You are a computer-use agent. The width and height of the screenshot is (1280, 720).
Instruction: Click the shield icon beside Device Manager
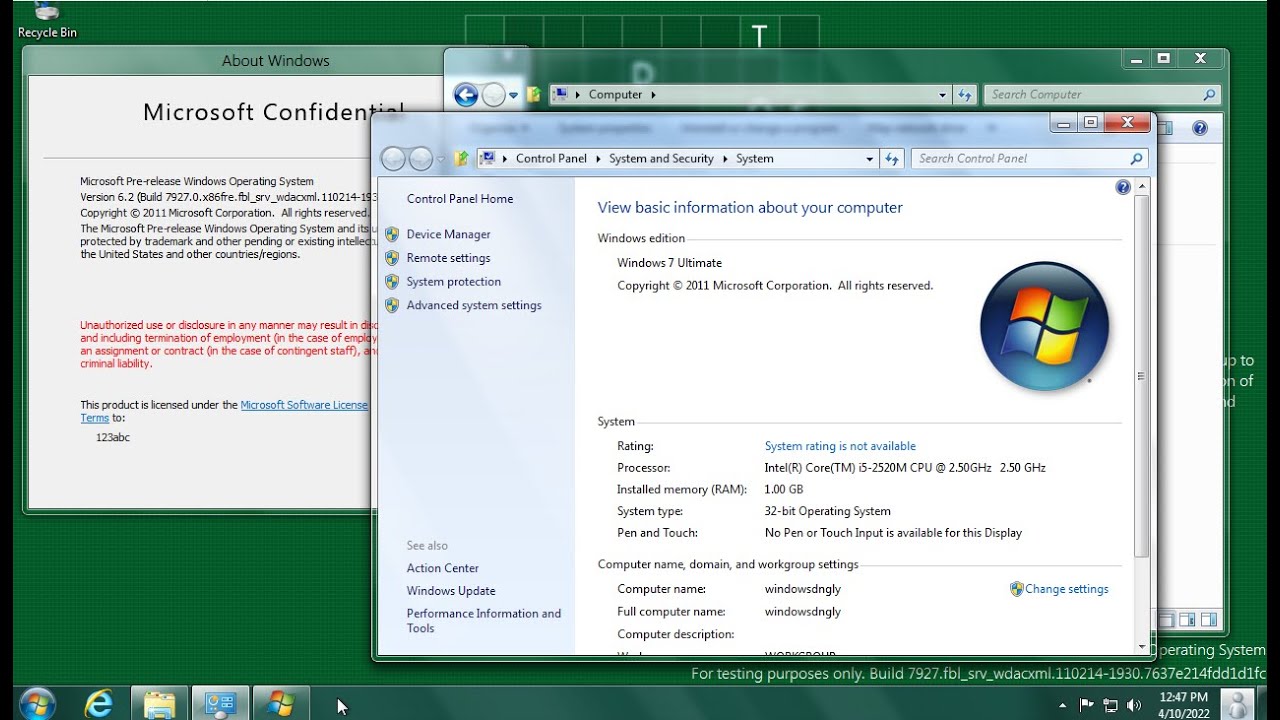pyautogui.click(x=392, y=234)
